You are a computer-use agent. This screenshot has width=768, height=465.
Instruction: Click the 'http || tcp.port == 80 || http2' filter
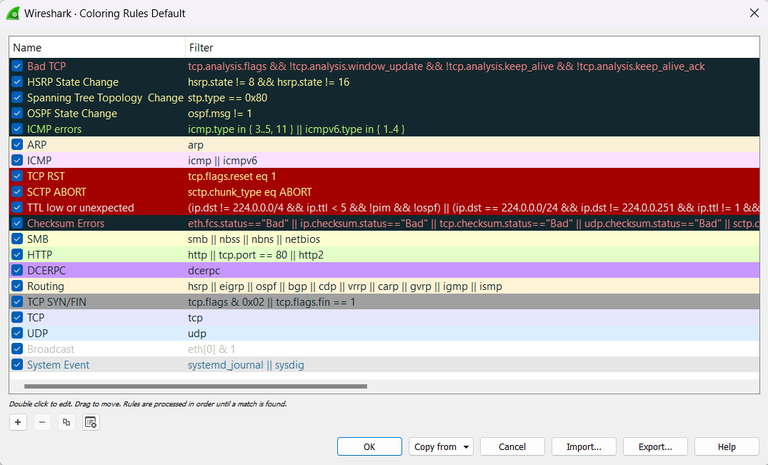click(256, 255)
